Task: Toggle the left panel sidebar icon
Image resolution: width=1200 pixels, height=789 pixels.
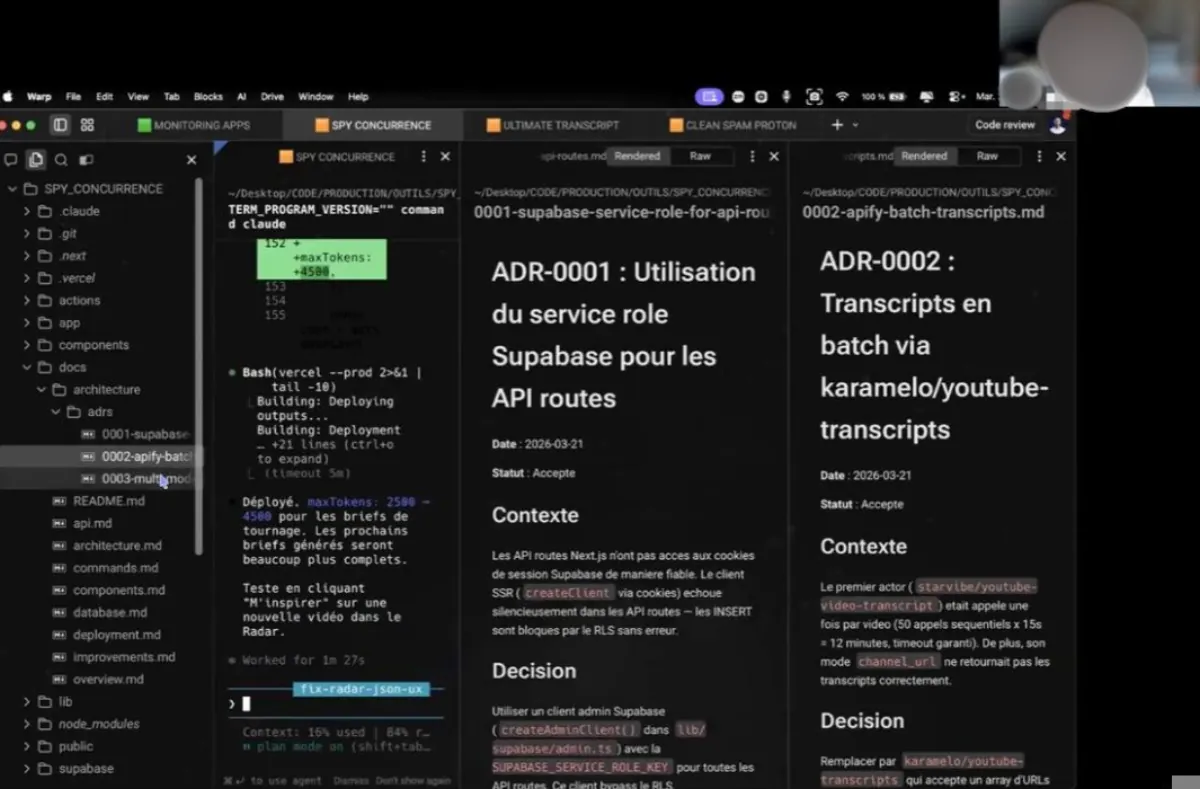Action: coord(60,125)
